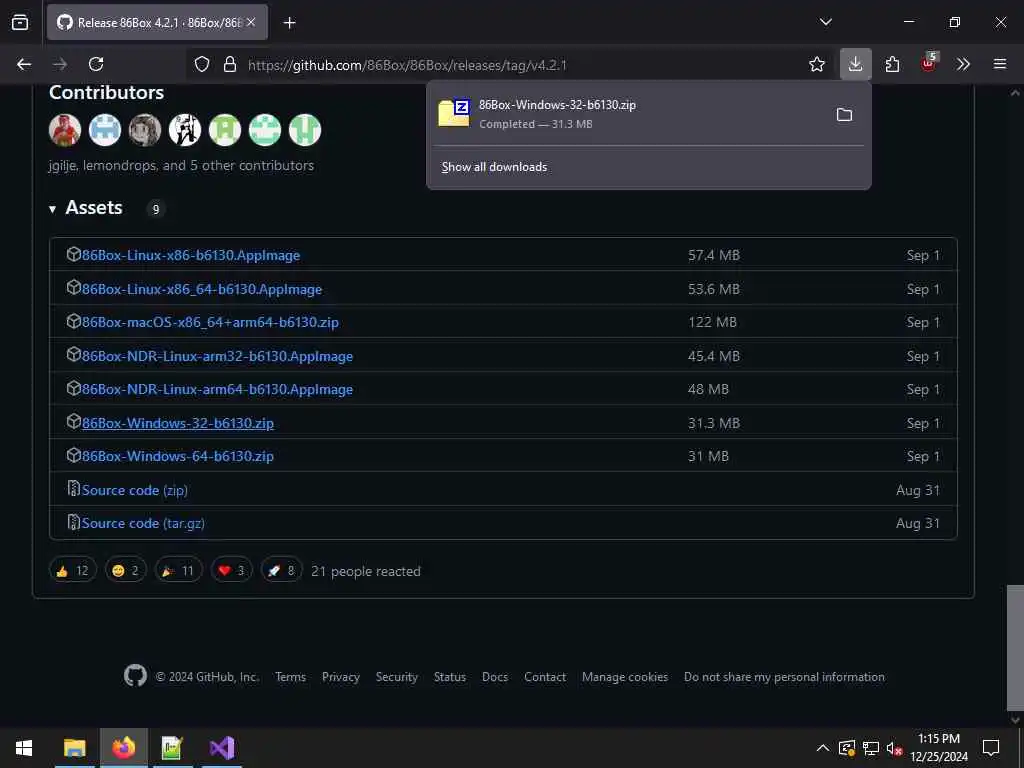Open the Contact footer link
This screenshot has width=1024, height=768.
[545, 677]
